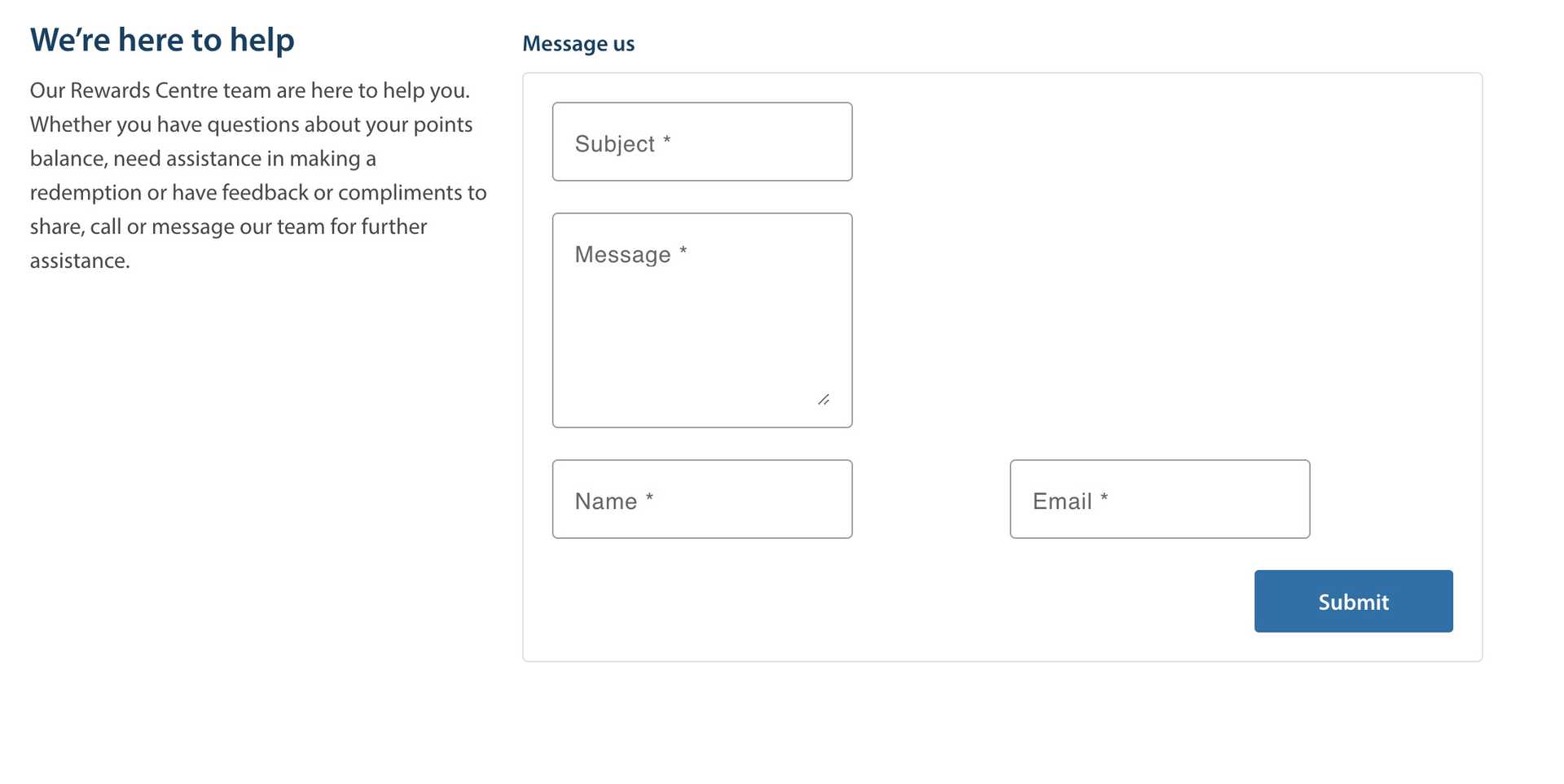Click the asterisk next to Message label
The width and height of the screenshot is (1564, 784).
click(x=683, y=252)
